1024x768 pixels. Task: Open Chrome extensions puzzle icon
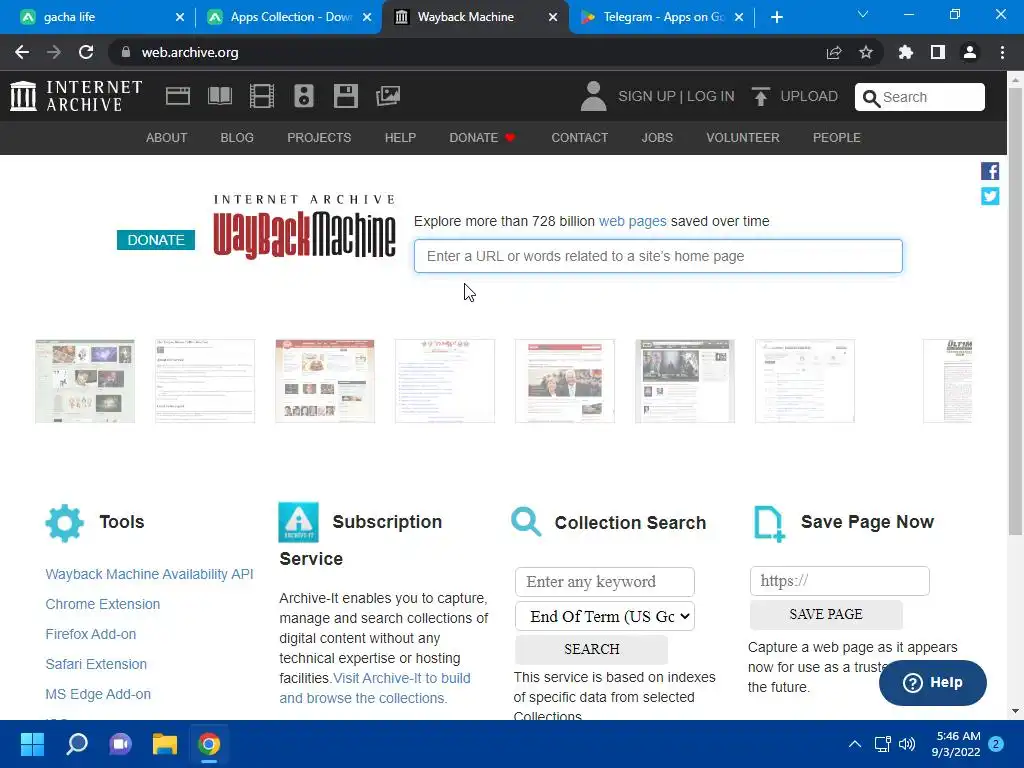tap(906, 52)
